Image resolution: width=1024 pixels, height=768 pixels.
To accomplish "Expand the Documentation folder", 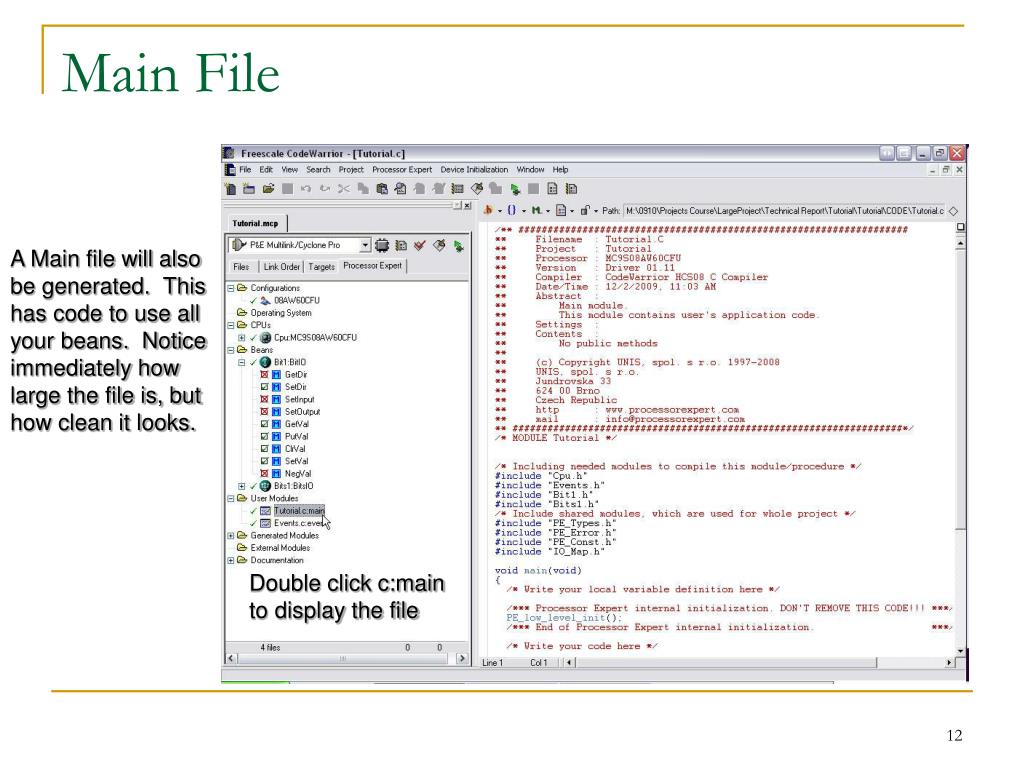I will tap(231, 560).
